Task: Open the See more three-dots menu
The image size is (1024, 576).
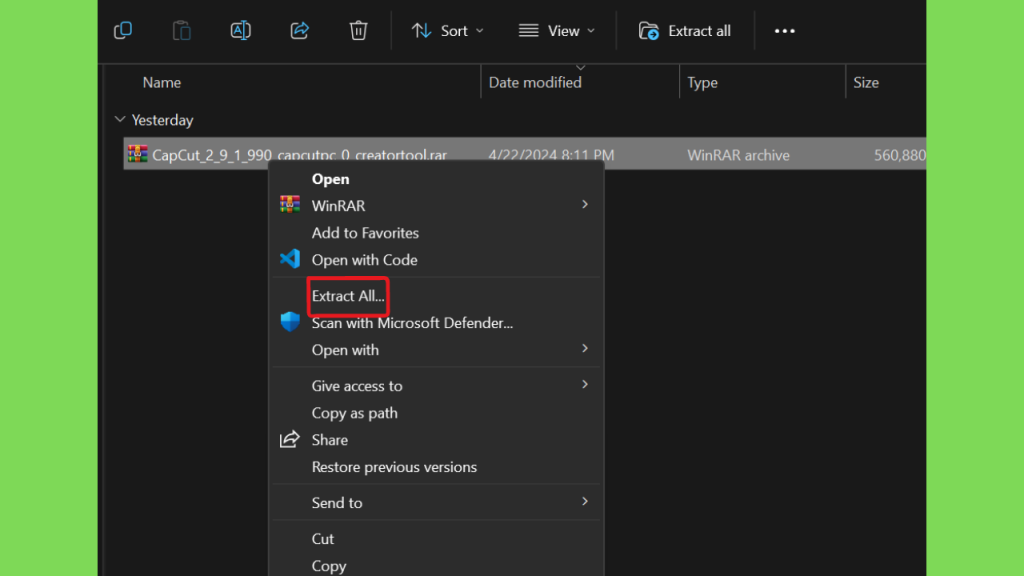Action: (784, 31)
